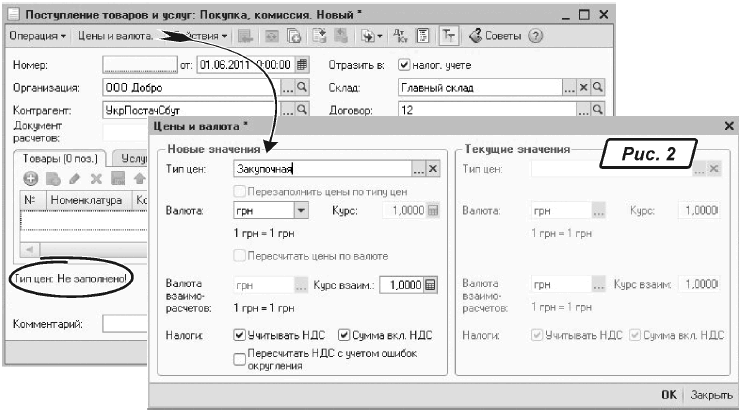The height and width of the screenshot is (412, 740).
Task: Expand the Валюта currency dropdown
Action: point(301,211)
